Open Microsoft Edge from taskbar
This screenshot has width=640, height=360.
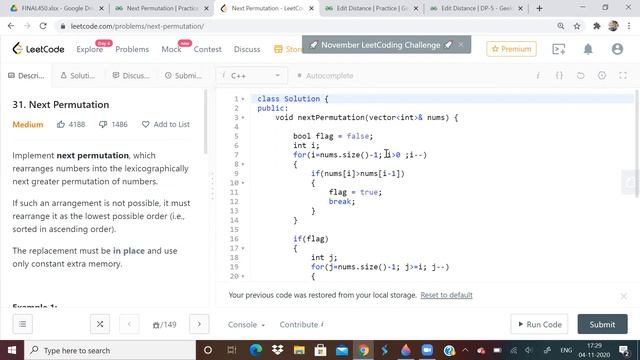256,350
